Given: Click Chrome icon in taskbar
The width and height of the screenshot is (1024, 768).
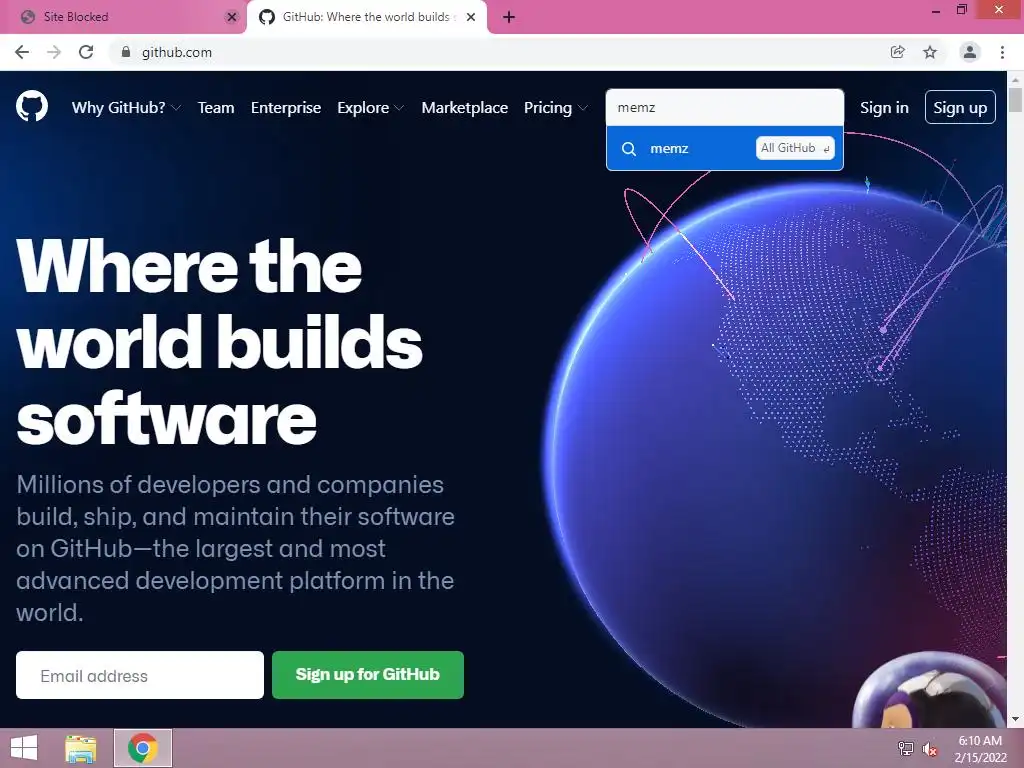Looking at the screenshot, I should tap(143, 748).
